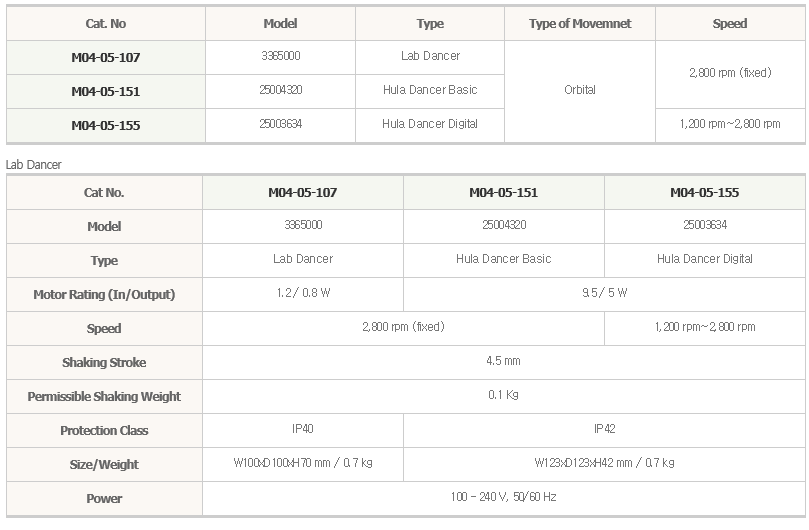
Task: Select M04-05-151 in the top table
Action: [x=106, y=91]
